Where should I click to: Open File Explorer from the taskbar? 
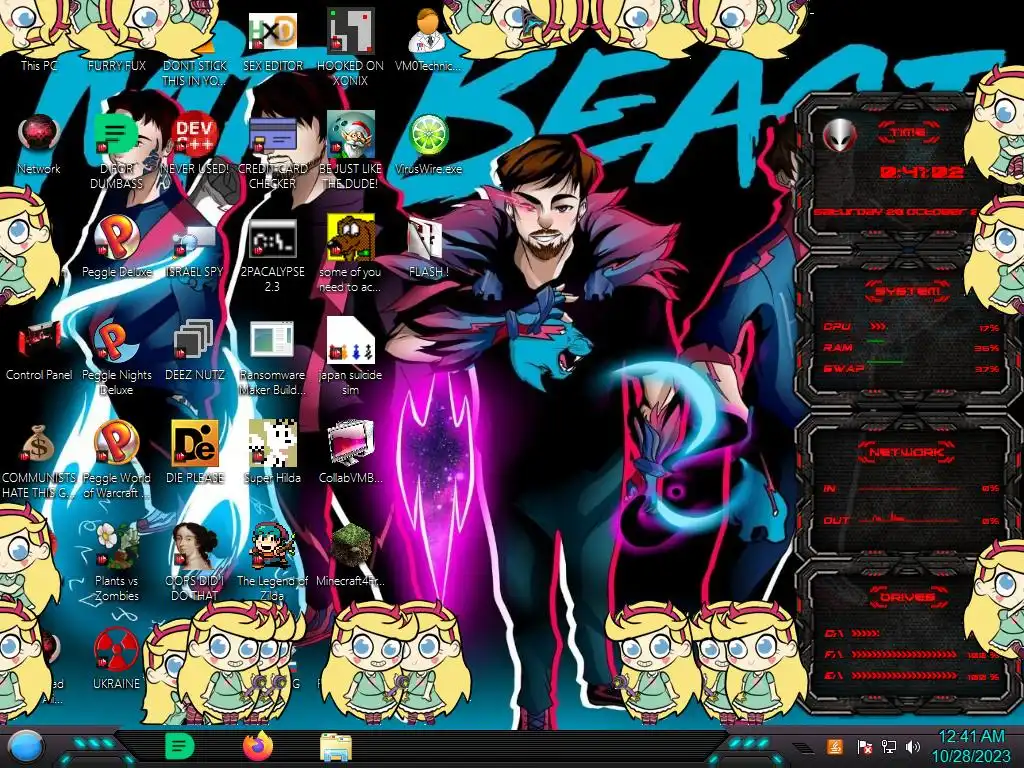pos(336,748)
